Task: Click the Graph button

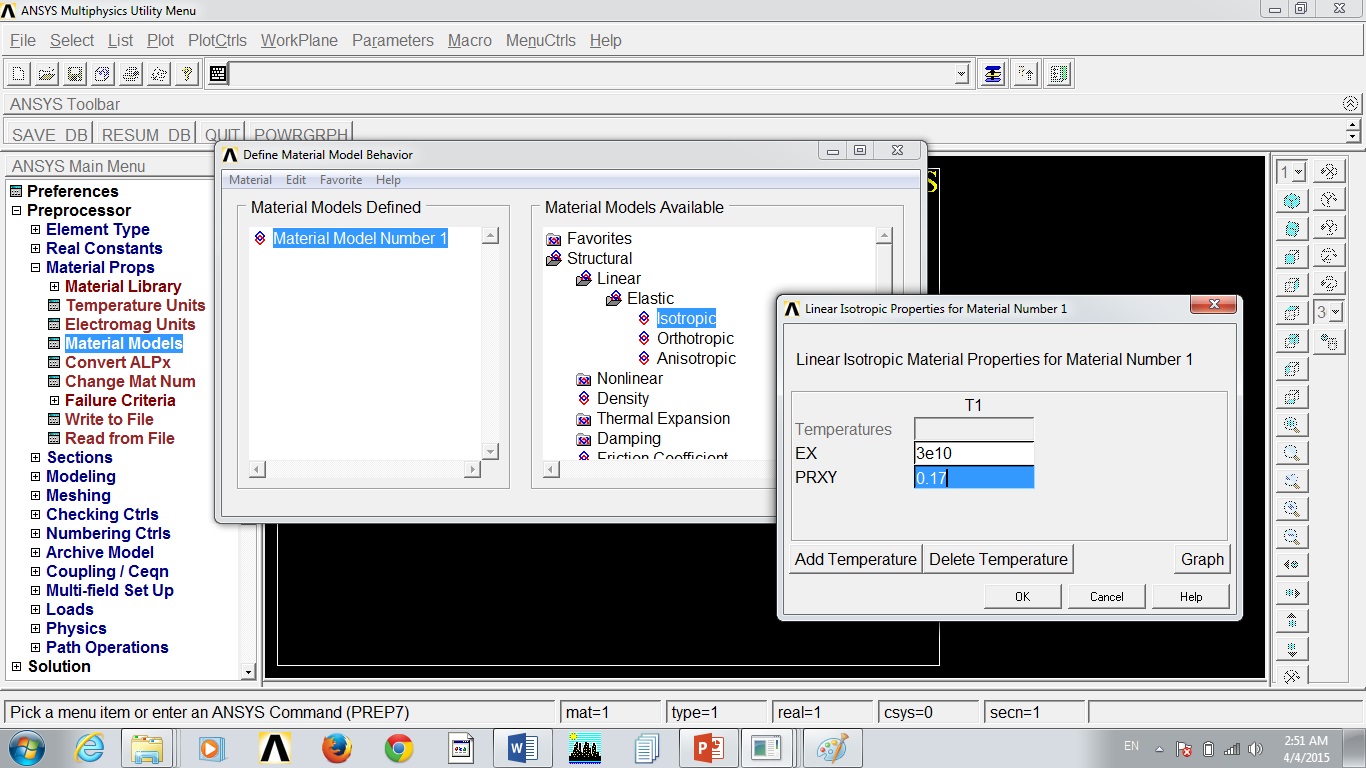Action: (1202, 559)
